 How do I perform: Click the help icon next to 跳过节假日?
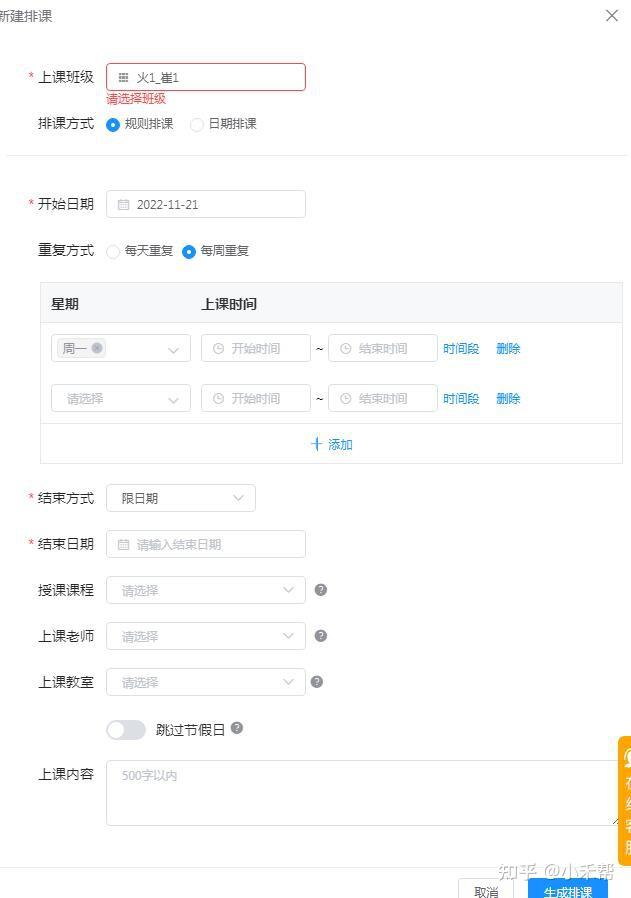(x=237, y=729)
